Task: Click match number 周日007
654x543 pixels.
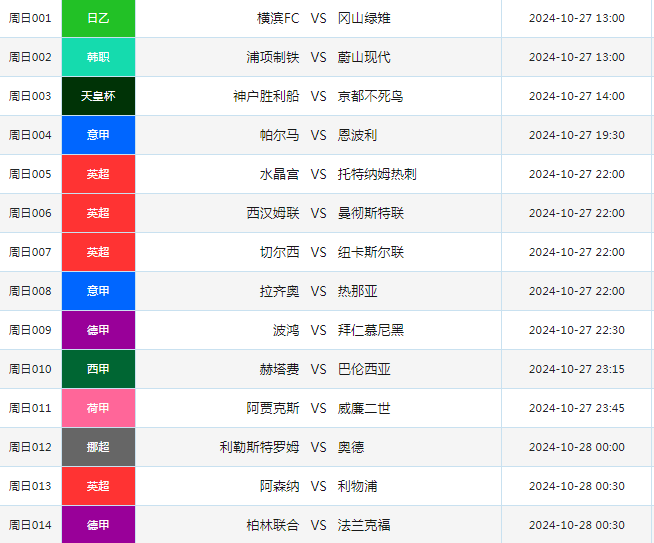Action: click(x=30, y=252)
